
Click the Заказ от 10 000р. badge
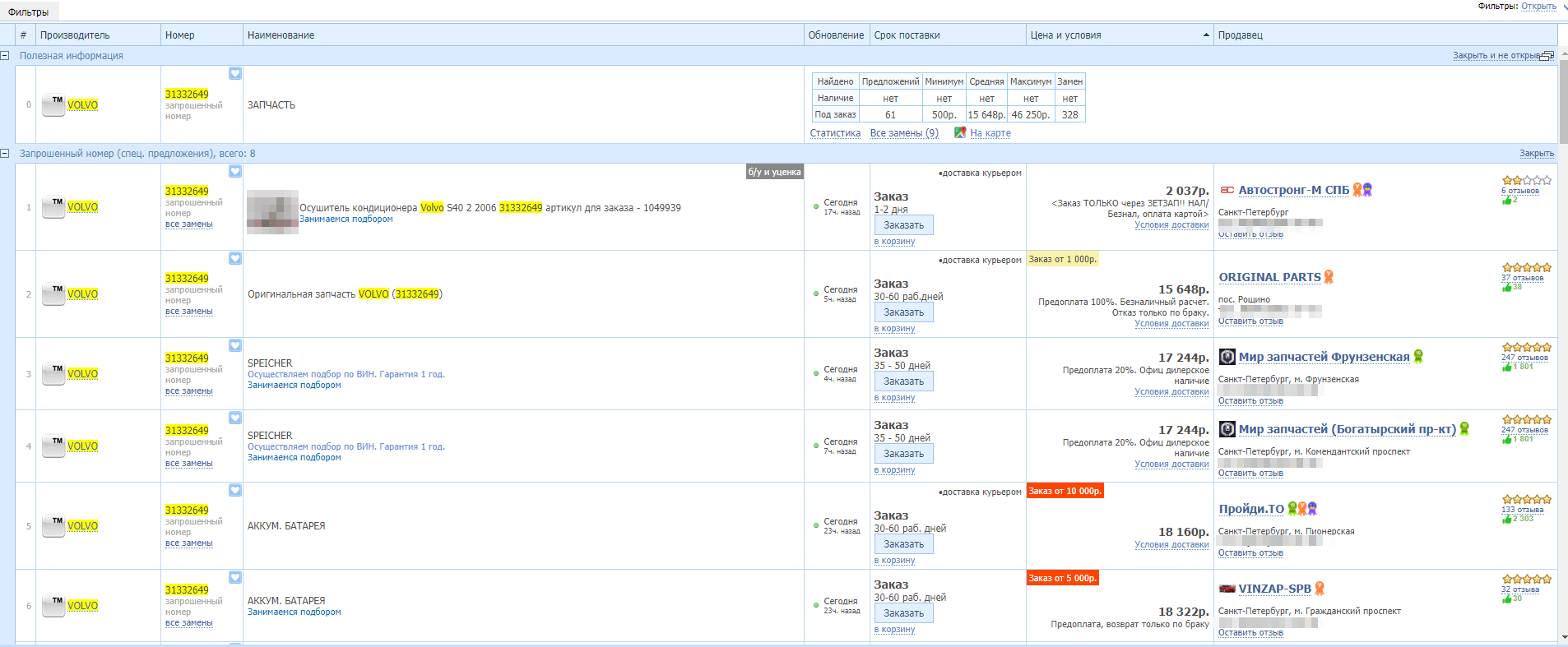(1065, 491)
